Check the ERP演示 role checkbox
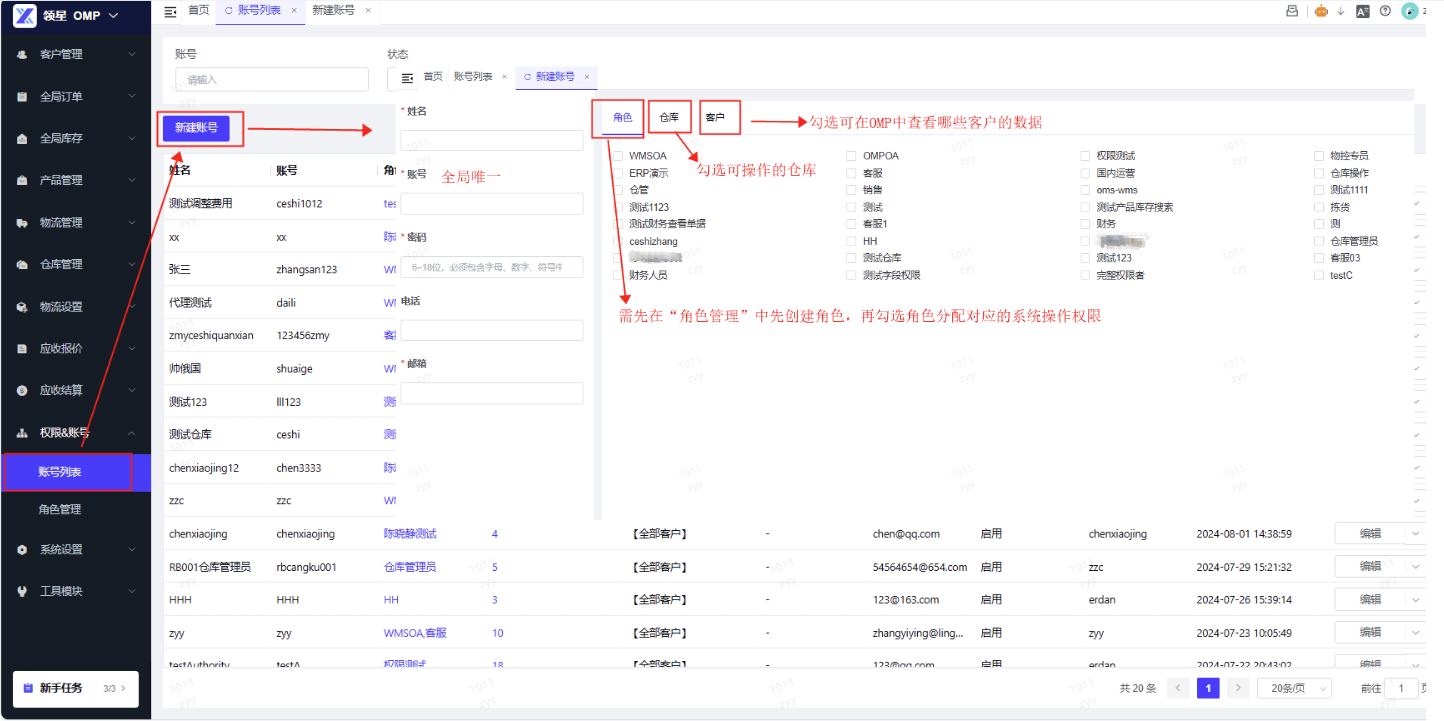The width and height of the screenshot is (1444, 721). point(618,173)
